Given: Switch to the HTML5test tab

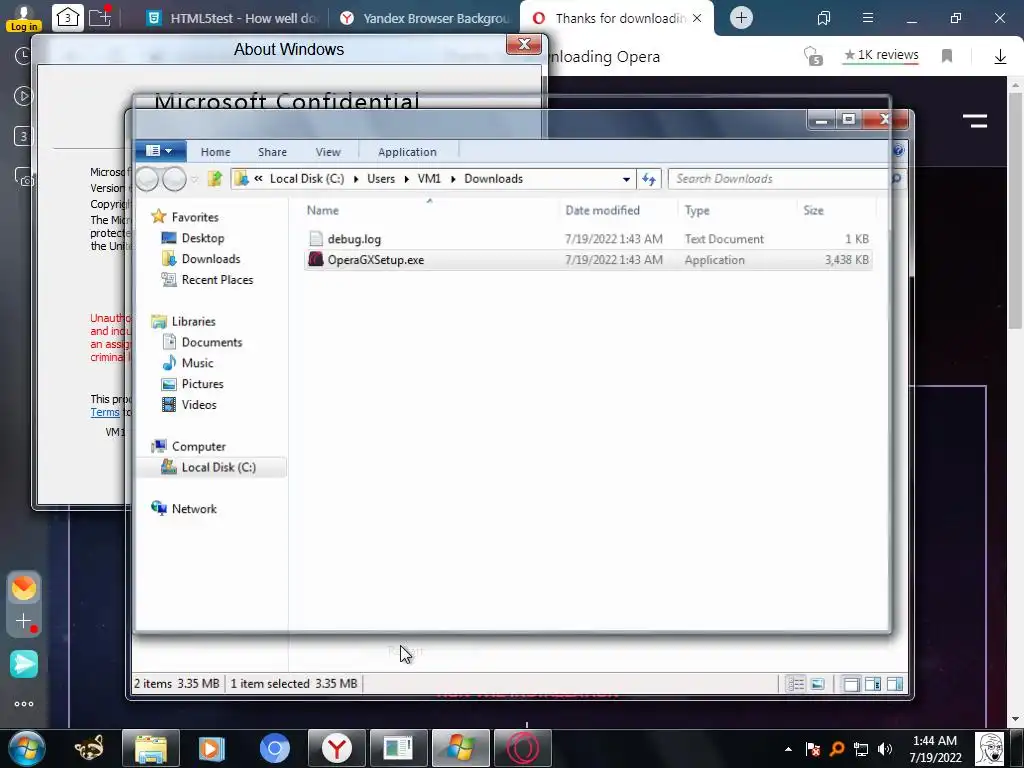Looking at the screenshot, I should click(231, 18).
